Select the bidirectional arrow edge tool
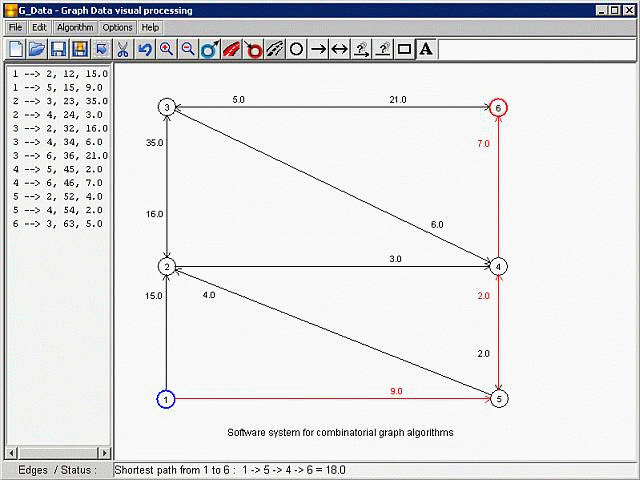Image resolution: width=640 pixels, height=480 pixels. point(340,49)
